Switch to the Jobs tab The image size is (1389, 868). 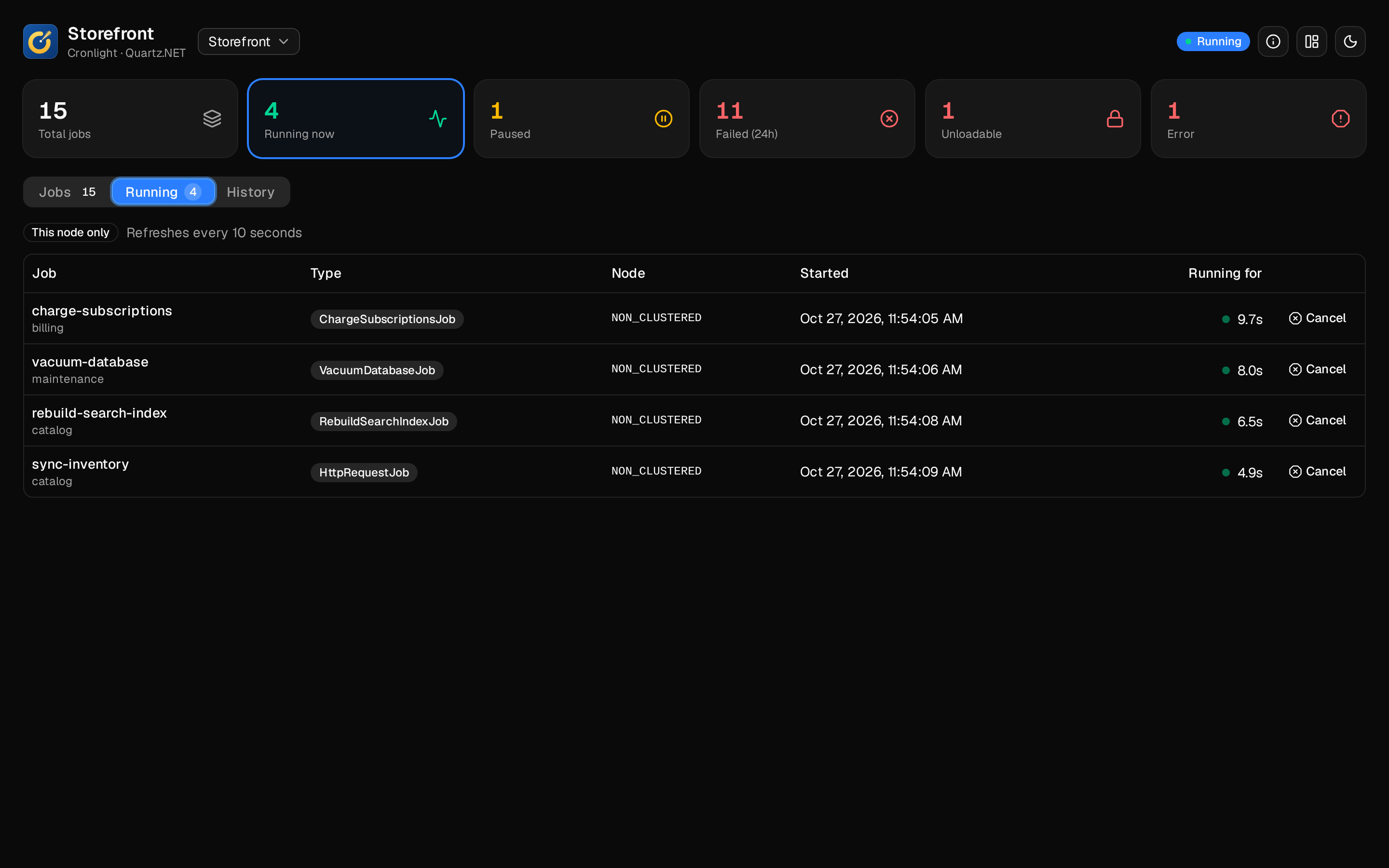click(x=68, y=192)
